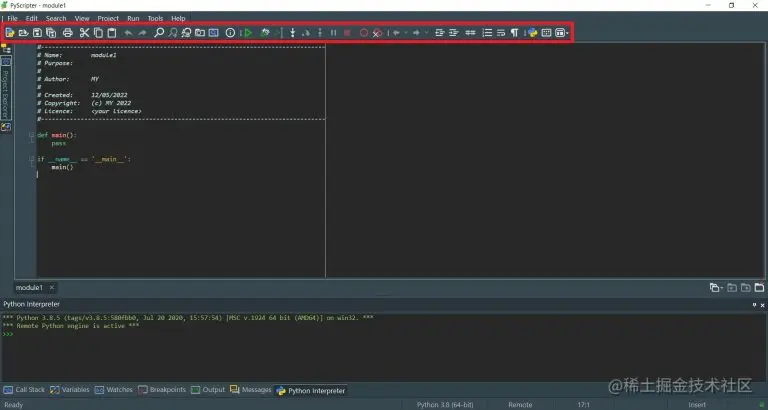Viewport: 768px width, 410px height.
Task: Open the Browse Forward history dropdown arrow
Action: pyautogui.click(x=426, y=33)
